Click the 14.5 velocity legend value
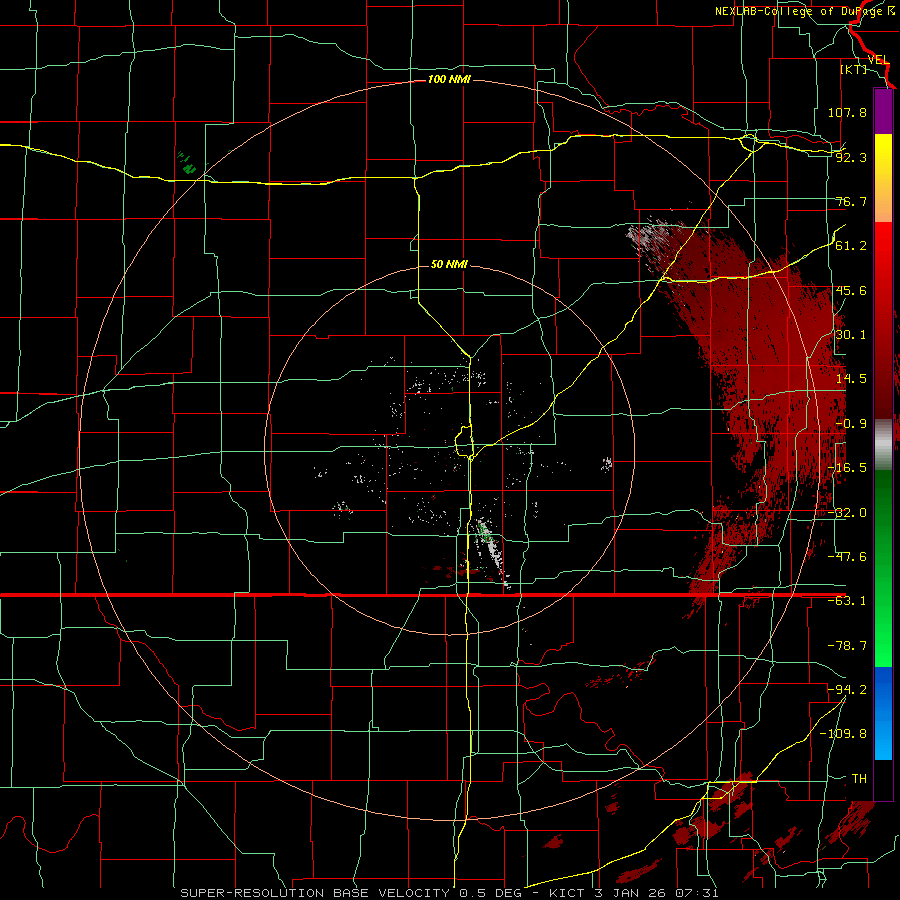Screen dimensions: 900x900 (851, 379)
